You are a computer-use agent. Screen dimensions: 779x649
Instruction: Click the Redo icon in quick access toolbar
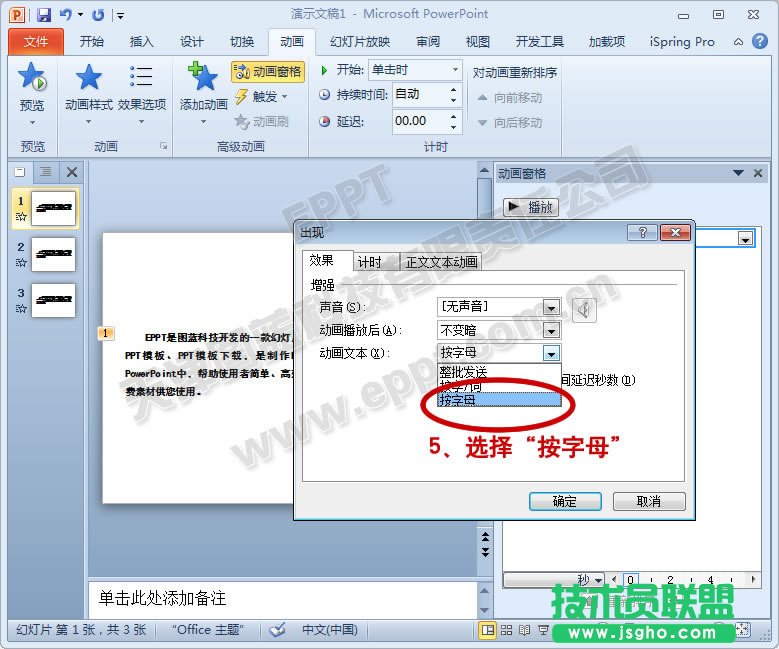point(98,15)
